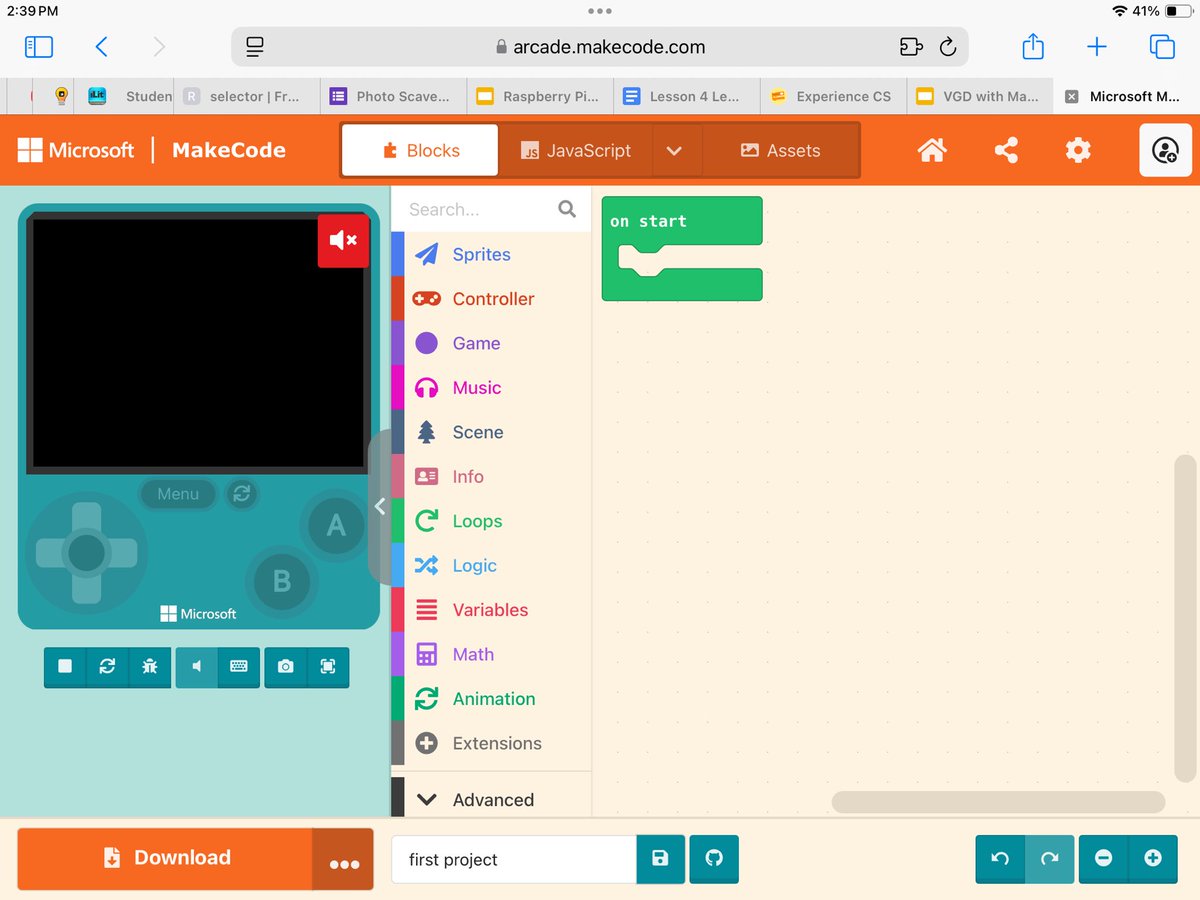Open the language dropdown next to JavaScript
The image size is (1200, 900).
(x=675, y=151)
